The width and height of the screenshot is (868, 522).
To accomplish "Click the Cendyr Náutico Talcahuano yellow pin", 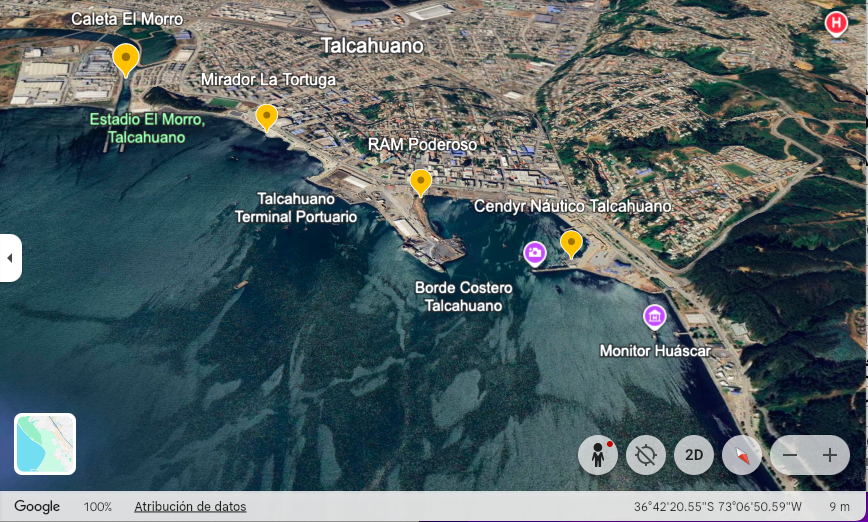I will coord(571,242).
